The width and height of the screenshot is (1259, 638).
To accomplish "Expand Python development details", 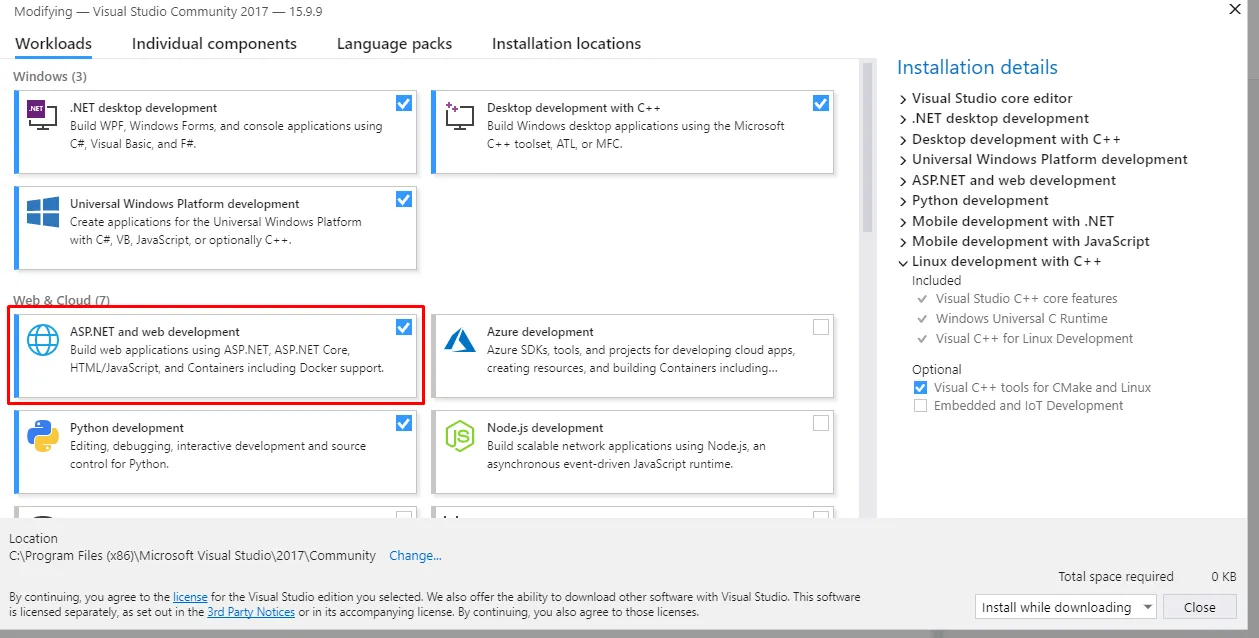I will [x=903, y=201].
